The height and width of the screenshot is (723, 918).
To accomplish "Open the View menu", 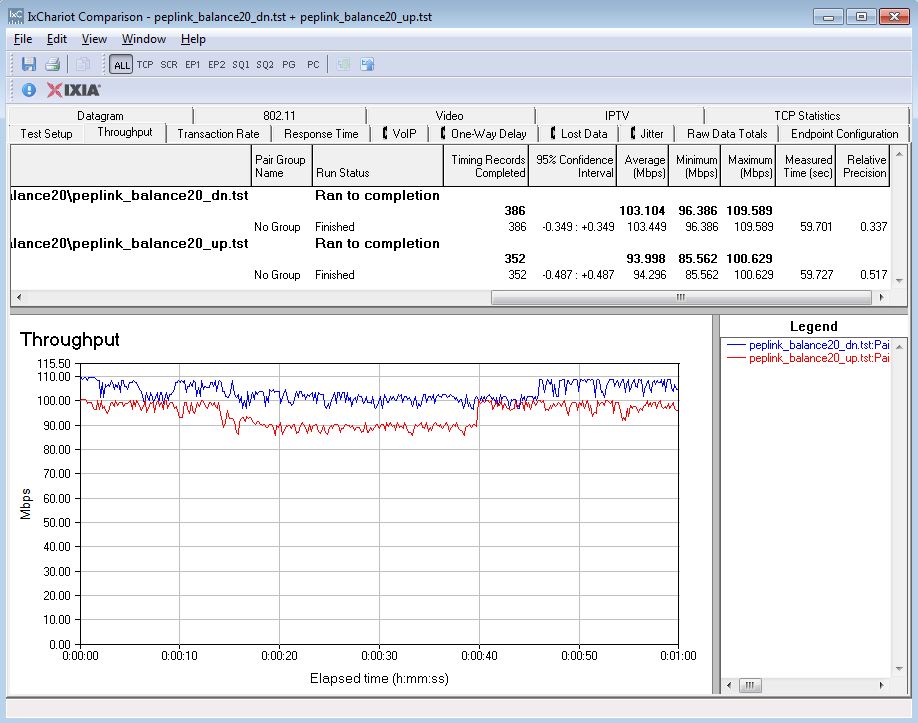I will [94, 39].
